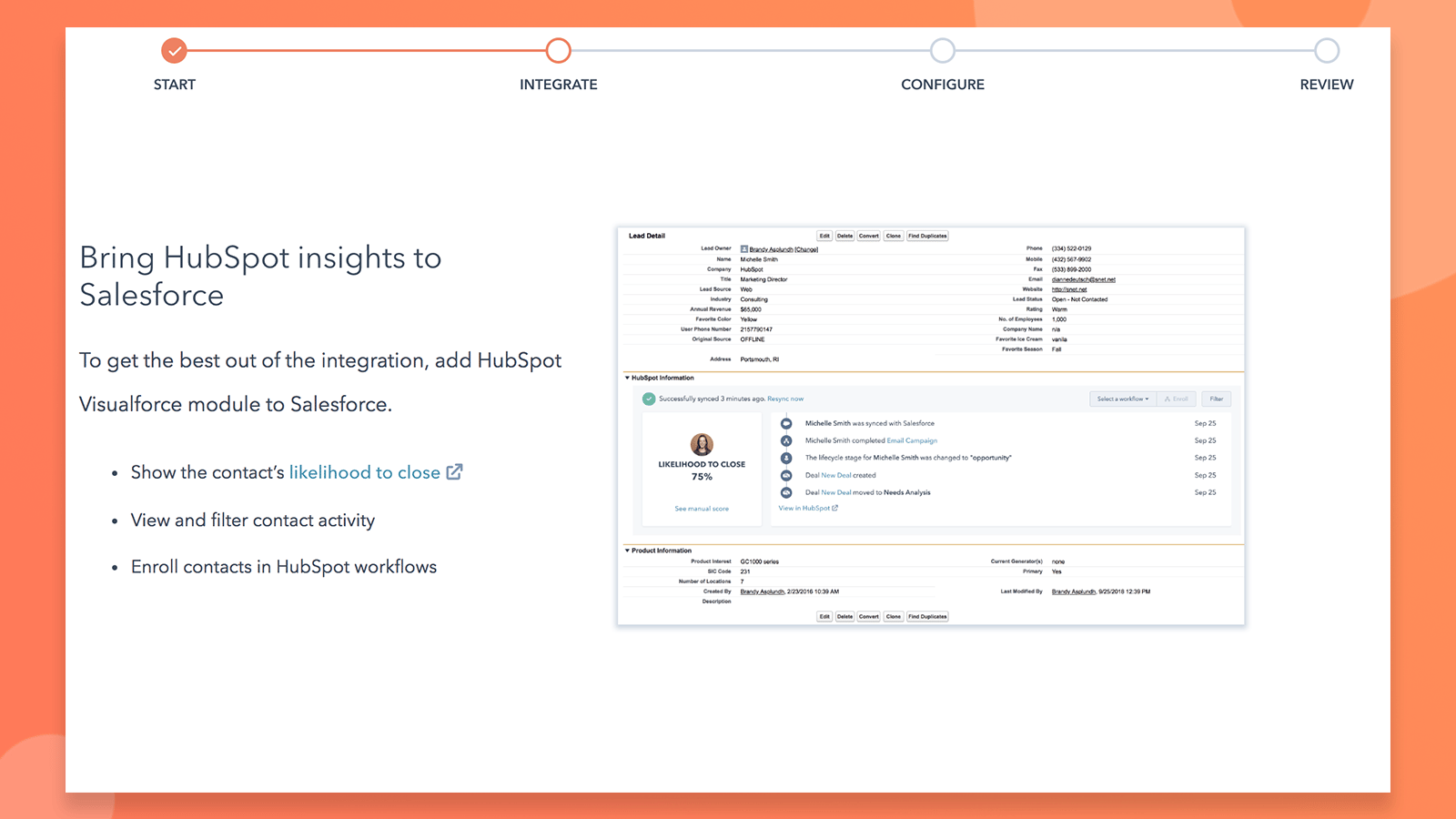Click the 'Marketing Director' title value
1456x819 pixels.
pos(763,279)
